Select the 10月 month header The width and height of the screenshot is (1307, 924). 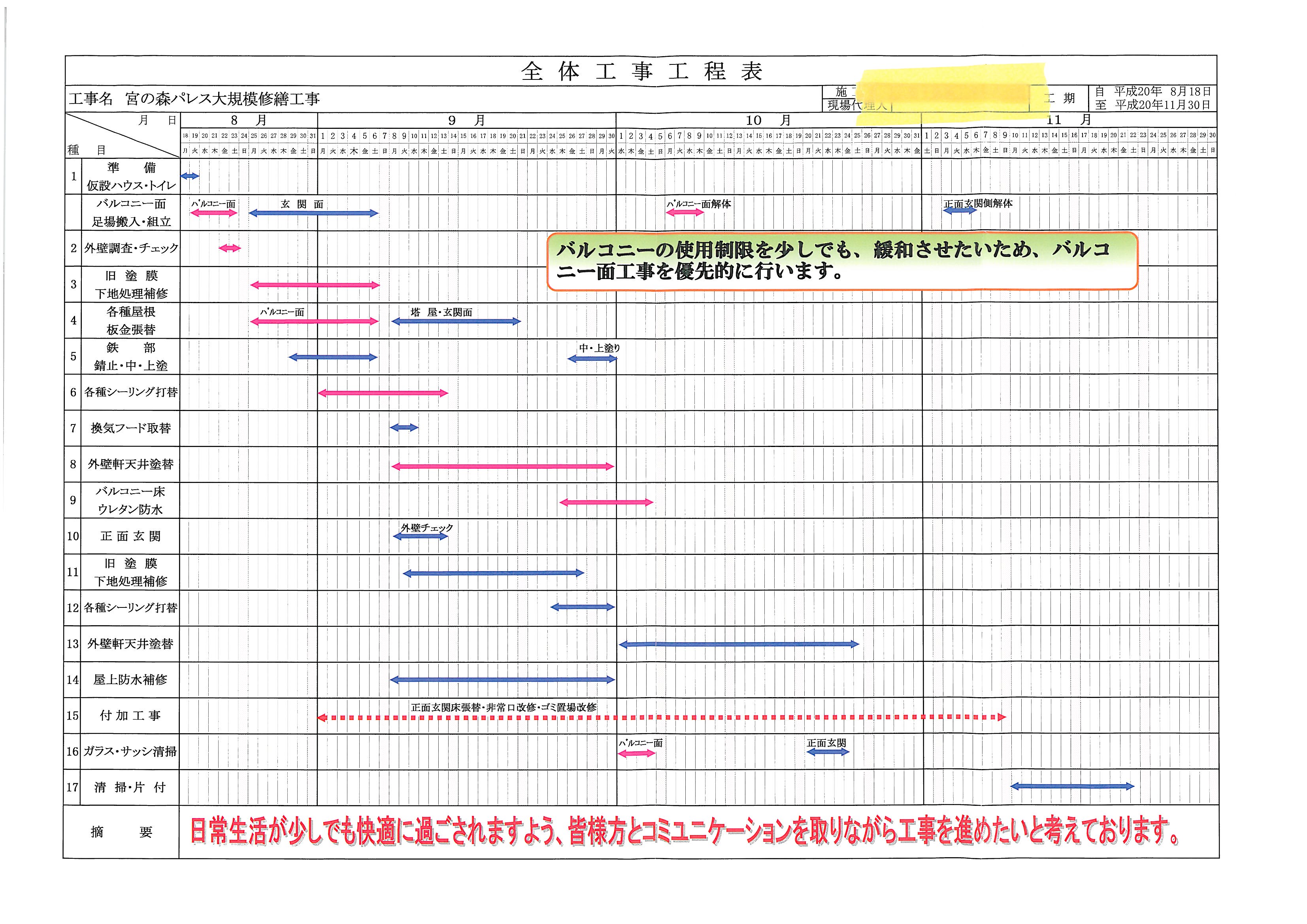click(768, 121)
